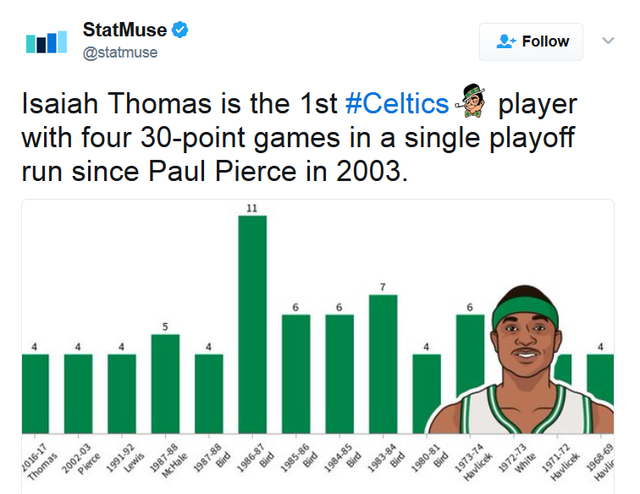
Task: Click the 2016-17 Thomas bar
Action: pos(35,394)
